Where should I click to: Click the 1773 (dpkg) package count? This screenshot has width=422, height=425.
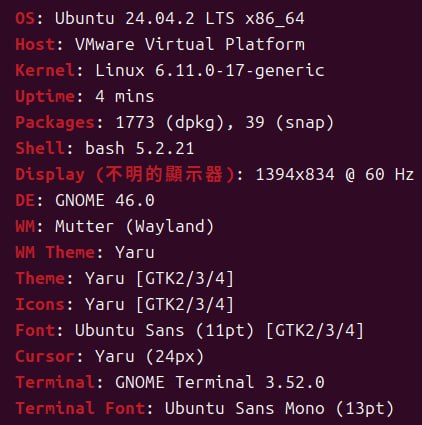(170, 123)
